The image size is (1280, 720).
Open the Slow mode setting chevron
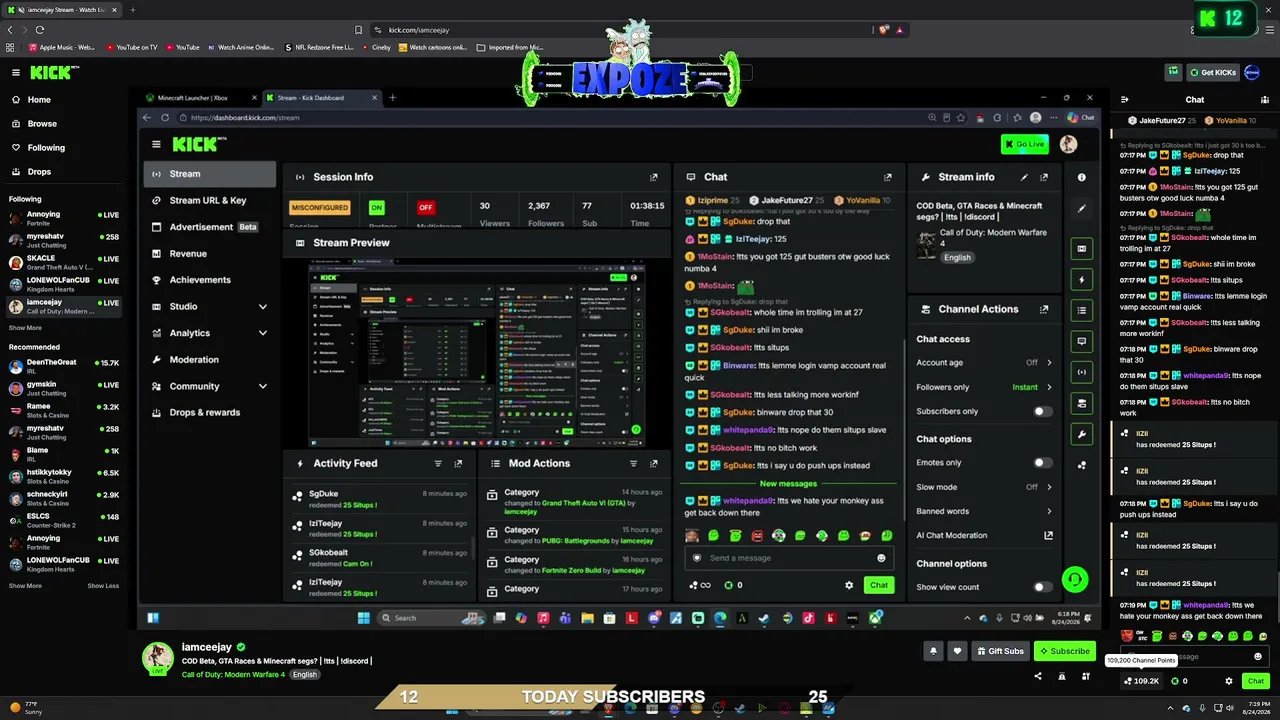[x=1049, y=487]
